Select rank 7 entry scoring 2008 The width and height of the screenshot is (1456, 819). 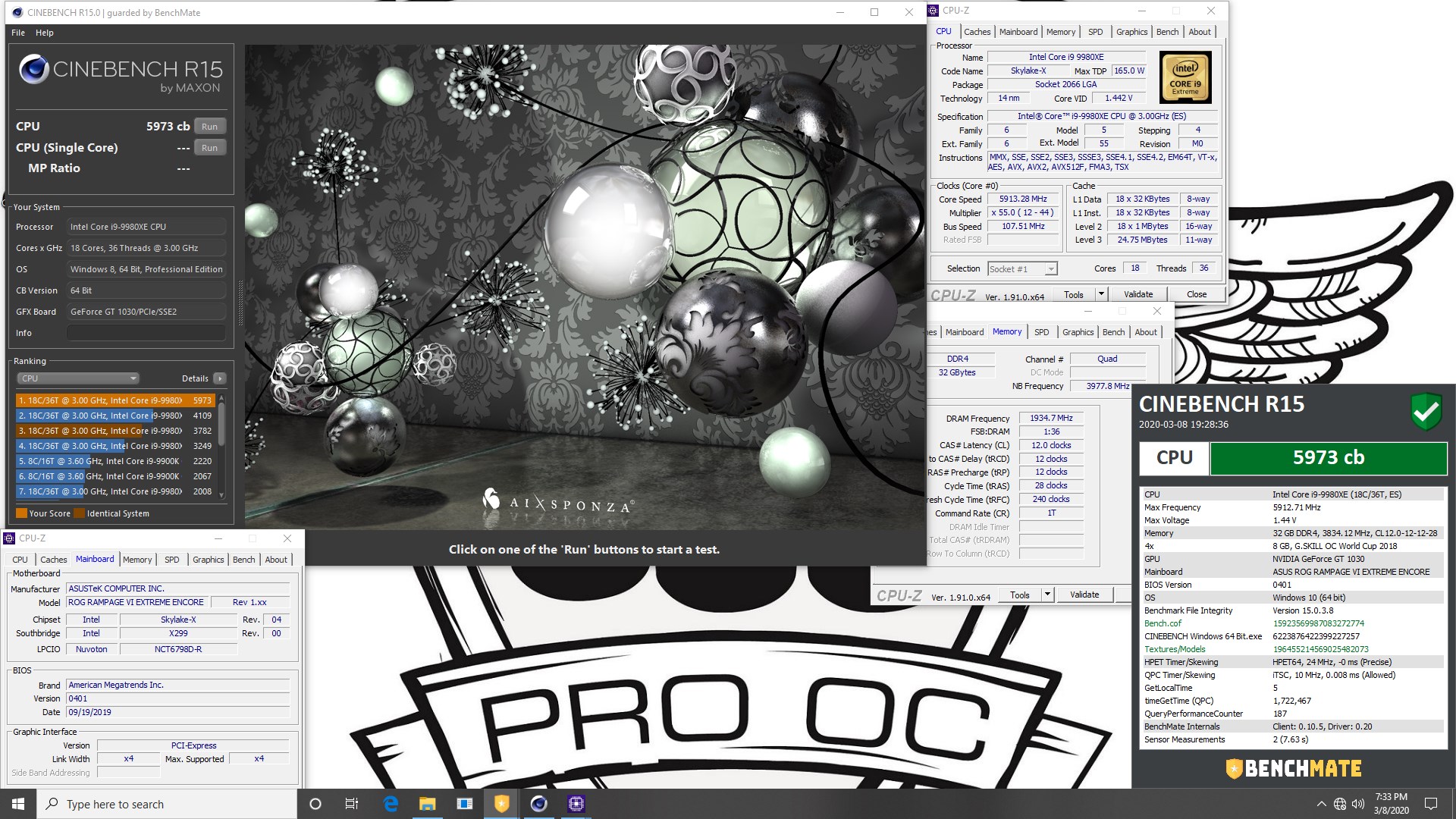point(115,491)
